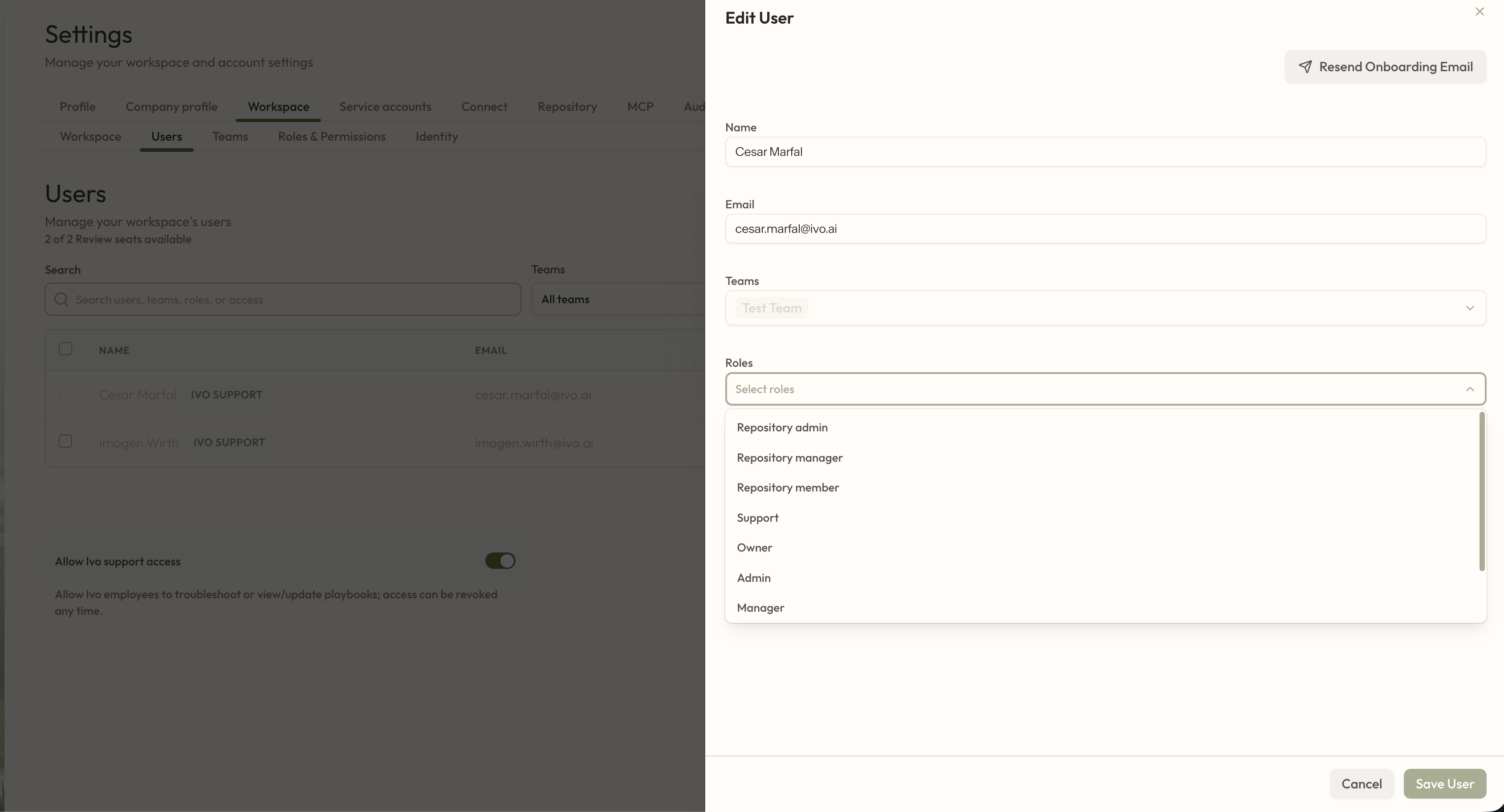Open the Workspace sub-tab
This screenshot has height=812, width=1504.
click(90, 137)
